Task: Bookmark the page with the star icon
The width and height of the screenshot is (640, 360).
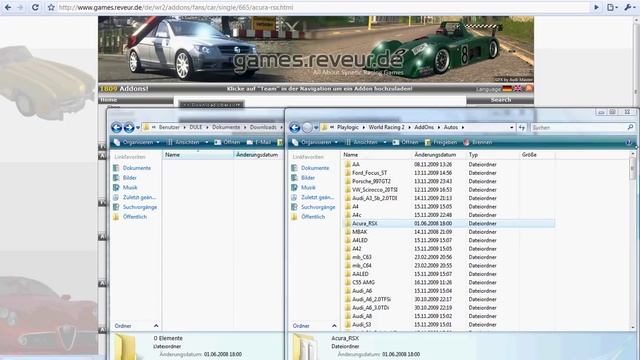Action: pyautogui.click(x=51, y=7)
